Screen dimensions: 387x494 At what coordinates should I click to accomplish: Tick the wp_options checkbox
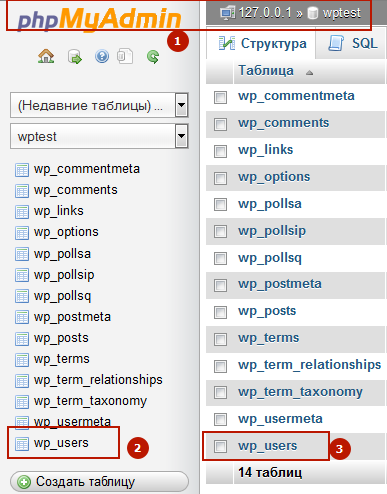pyautogui.click(x=220, y=178)
